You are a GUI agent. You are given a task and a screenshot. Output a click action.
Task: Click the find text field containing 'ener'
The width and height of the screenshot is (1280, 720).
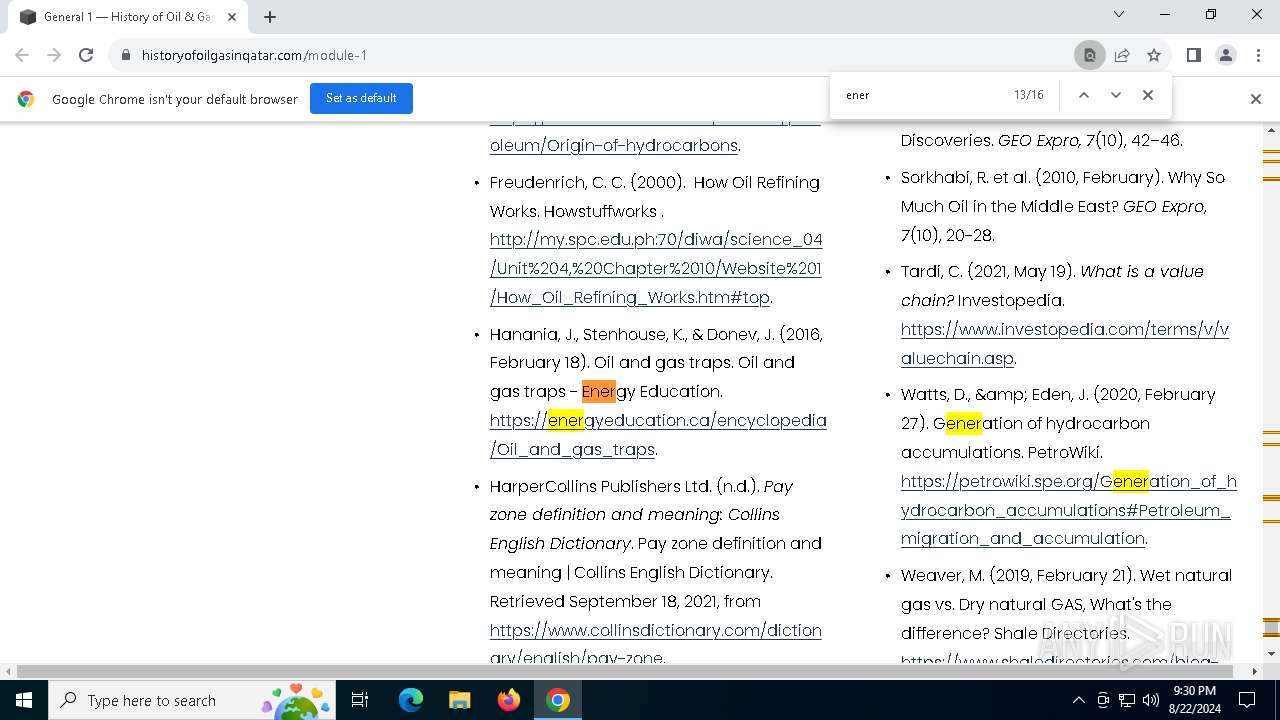tap(920, 95)
